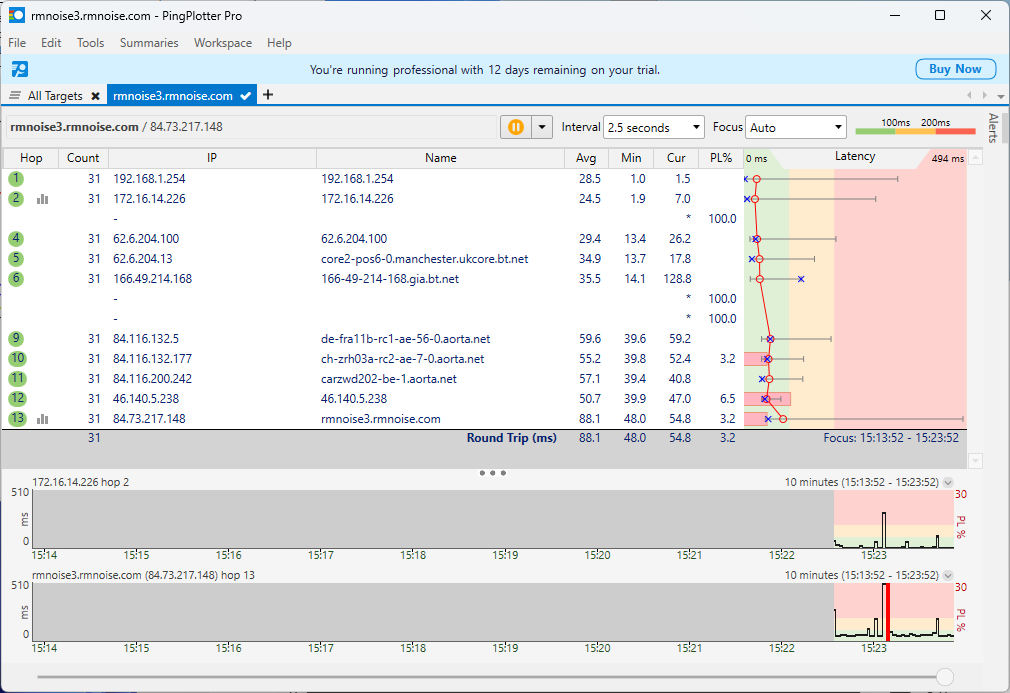1010x693 pixels.
Task: Close the All Targets tab
Action: click(x=95, y=96)
